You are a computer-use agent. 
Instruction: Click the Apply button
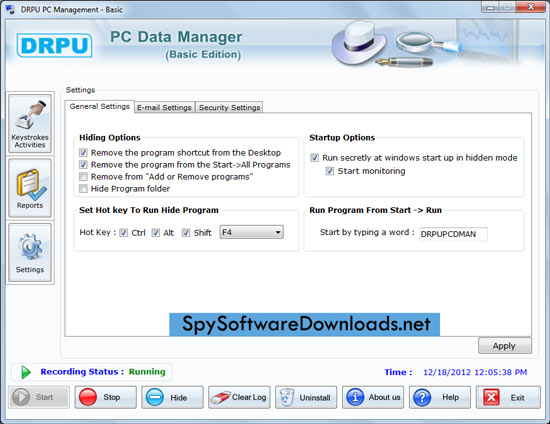pos(504,346)
